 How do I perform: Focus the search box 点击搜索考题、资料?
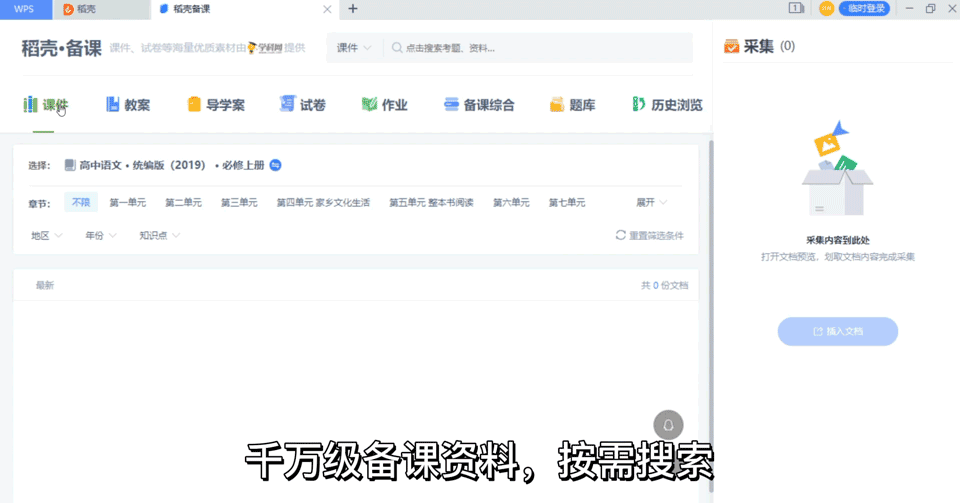(x=539, y=48)
